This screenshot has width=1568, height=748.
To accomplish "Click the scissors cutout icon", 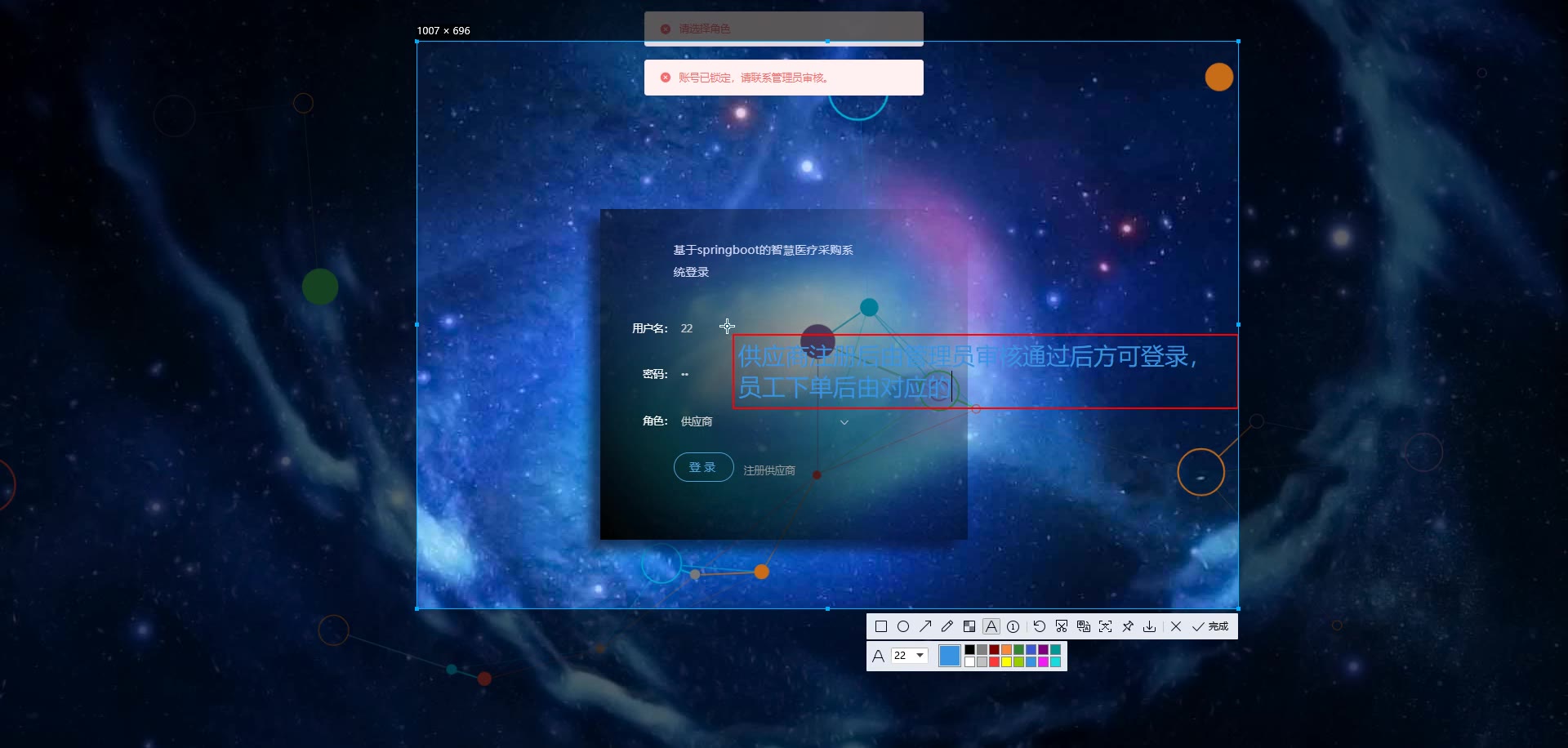I will point(1062,626).
